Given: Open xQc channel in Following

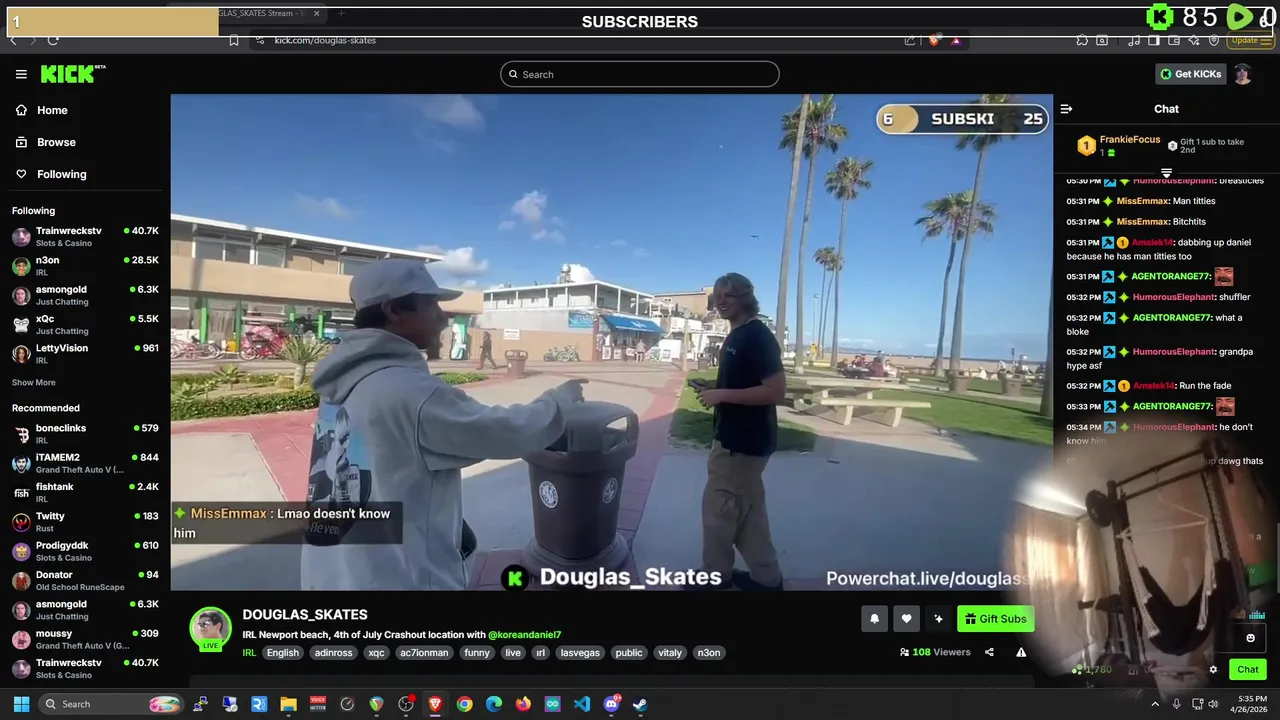Looking at the screenshot, I should 85,324.
